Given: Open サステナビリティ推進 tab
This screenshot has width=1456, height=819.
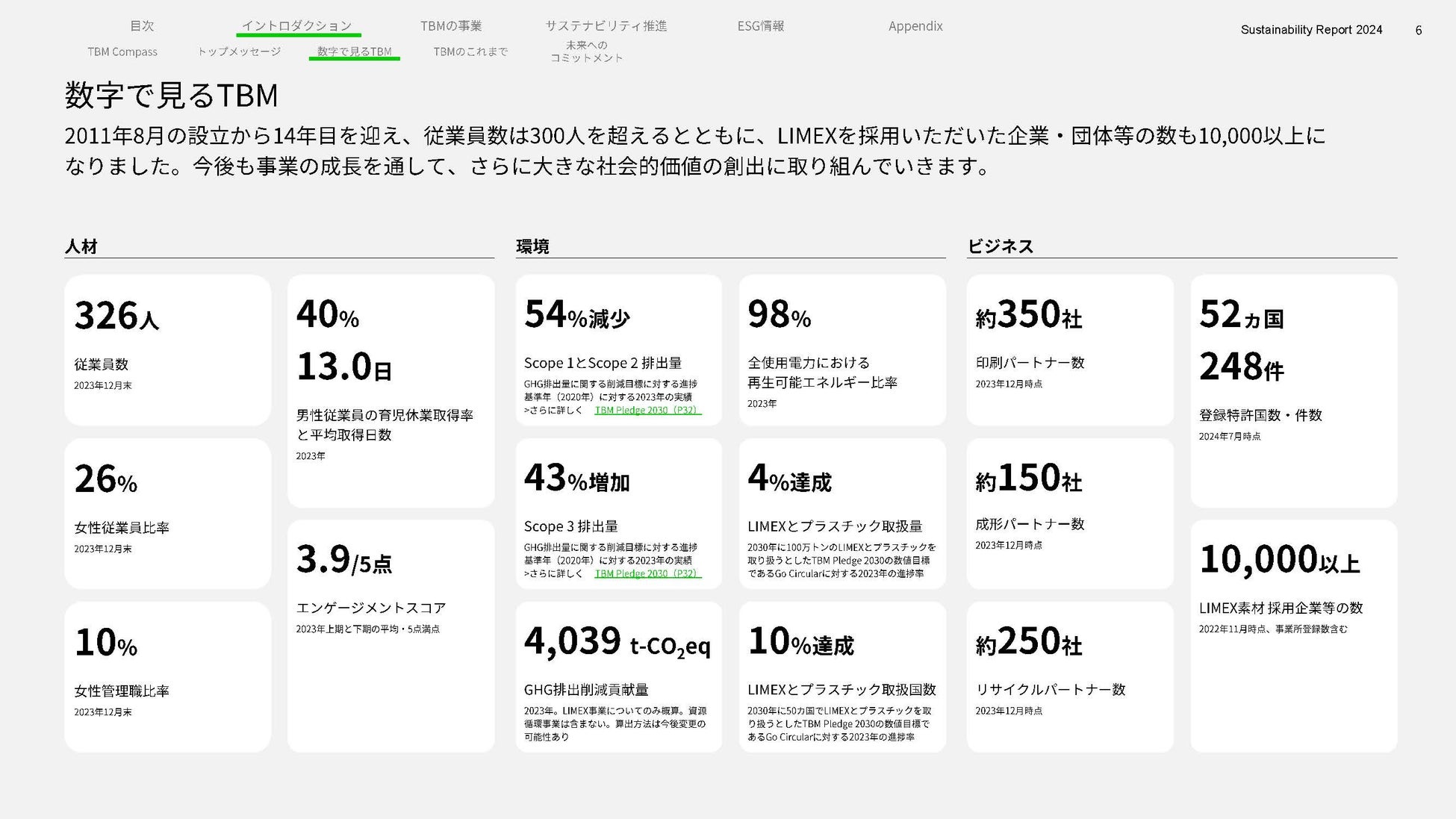Looking at the screenshot, I should pos(606,26).
